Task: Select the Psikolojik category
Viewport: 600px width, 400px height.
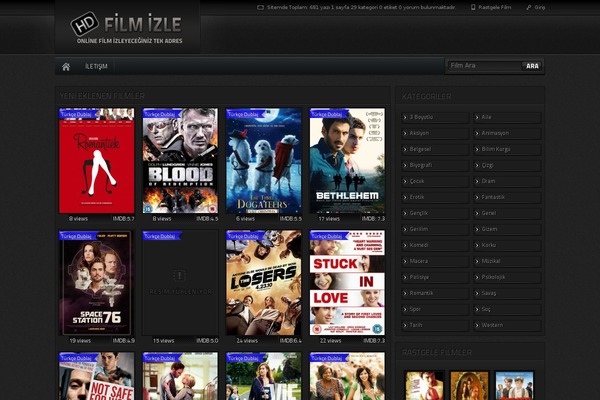Action: pyautogui.click(x=507, y=277)
